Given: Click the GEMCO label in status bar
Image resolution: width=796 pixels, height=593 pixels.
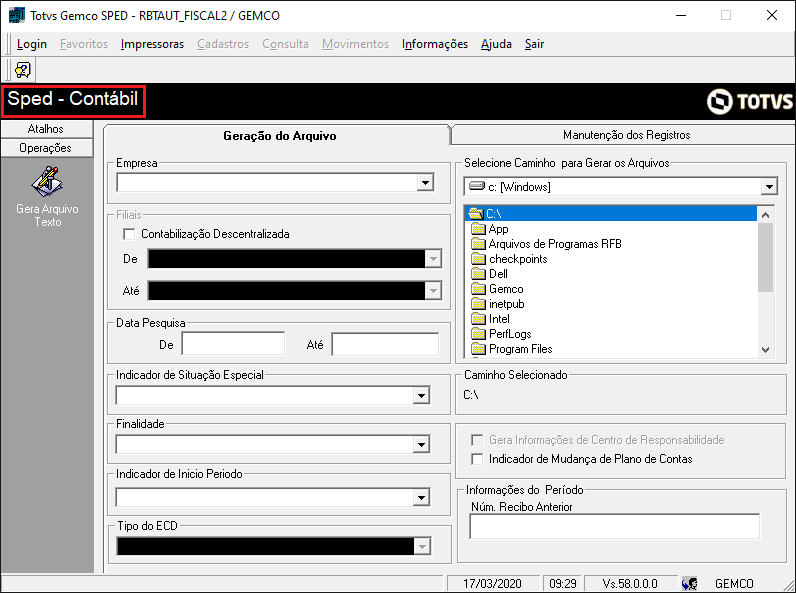Looking at the screenshot, I should coord(734,584).
